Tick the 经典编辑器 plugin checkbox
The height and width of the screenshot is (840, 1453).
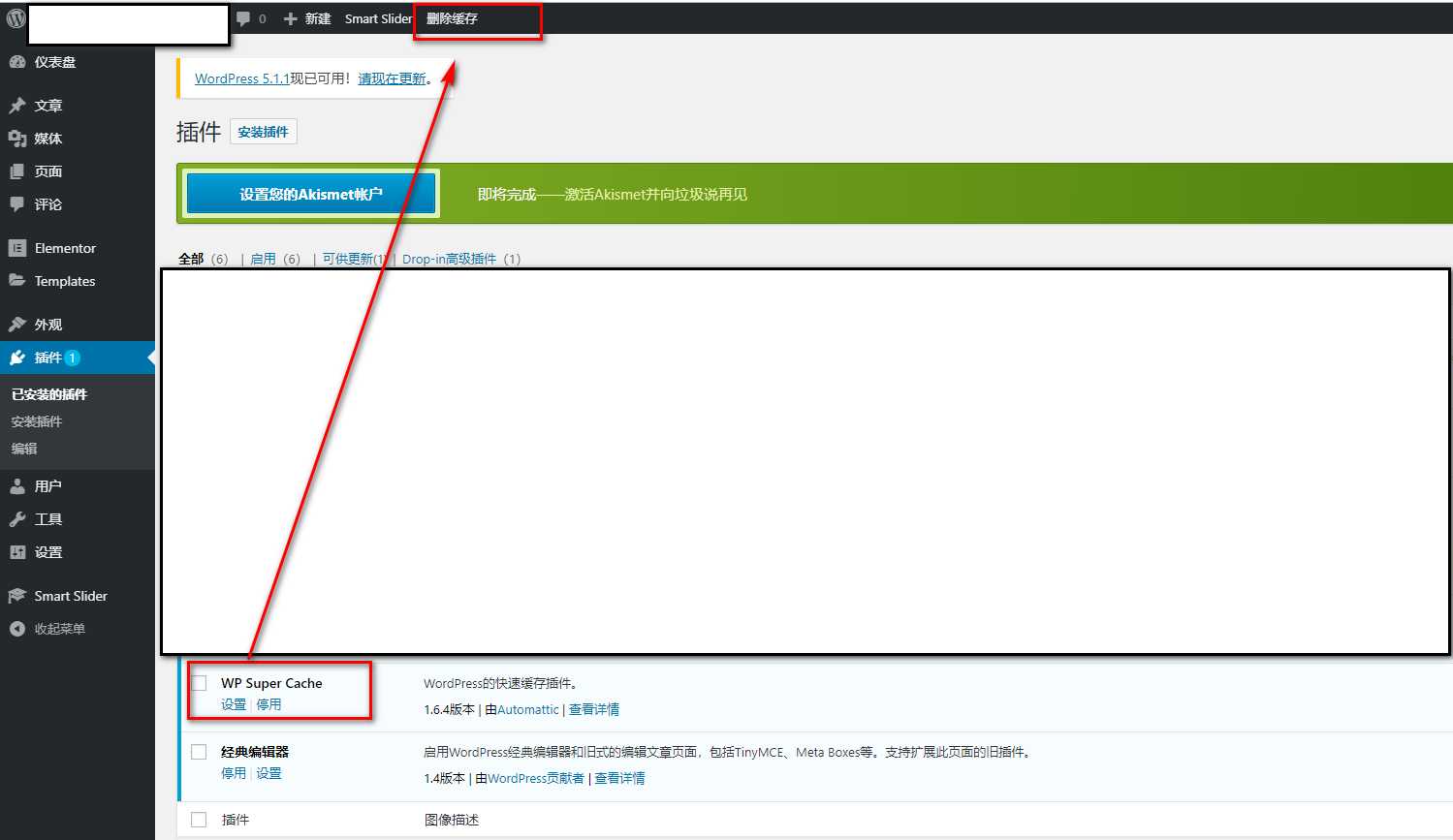click(199, 752)
